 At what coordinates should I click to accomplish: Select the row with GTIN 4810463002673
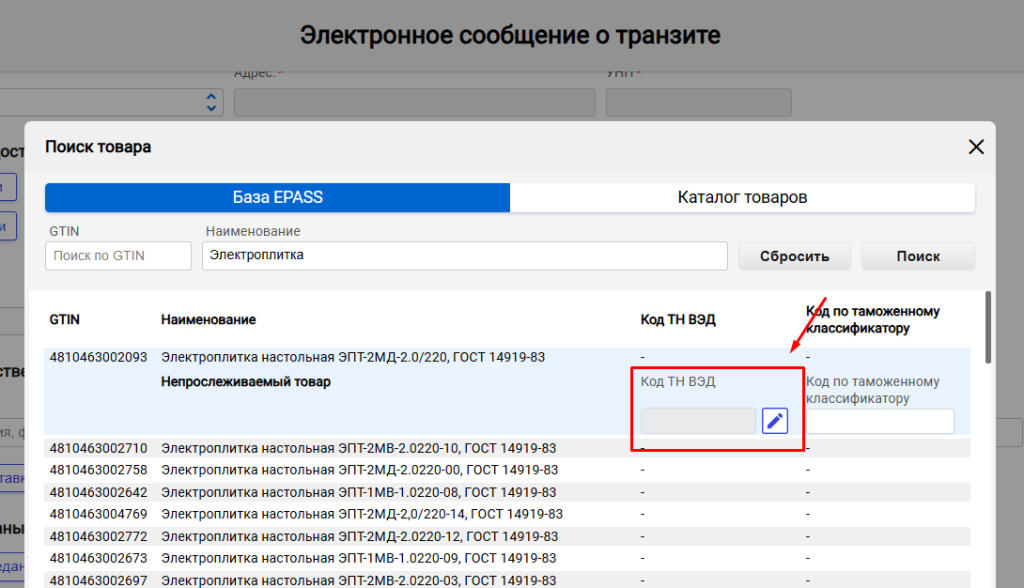click(98, 558)
